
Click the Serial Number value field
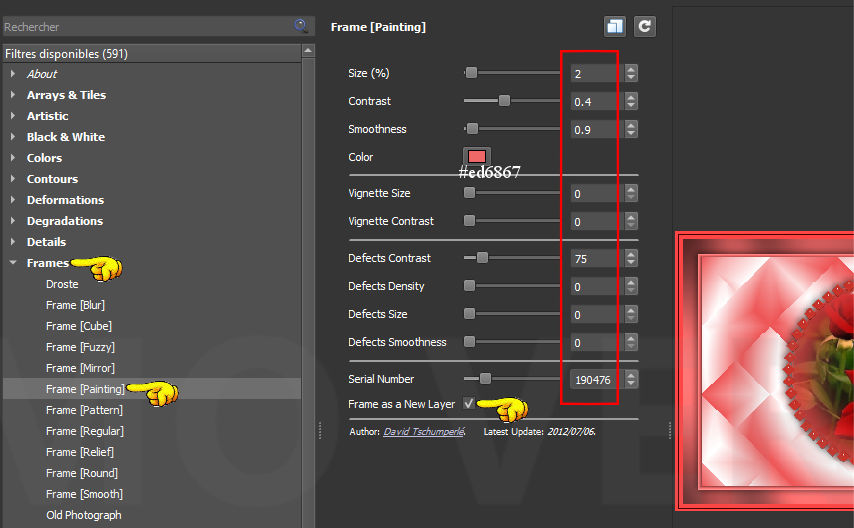click(594, 380)
